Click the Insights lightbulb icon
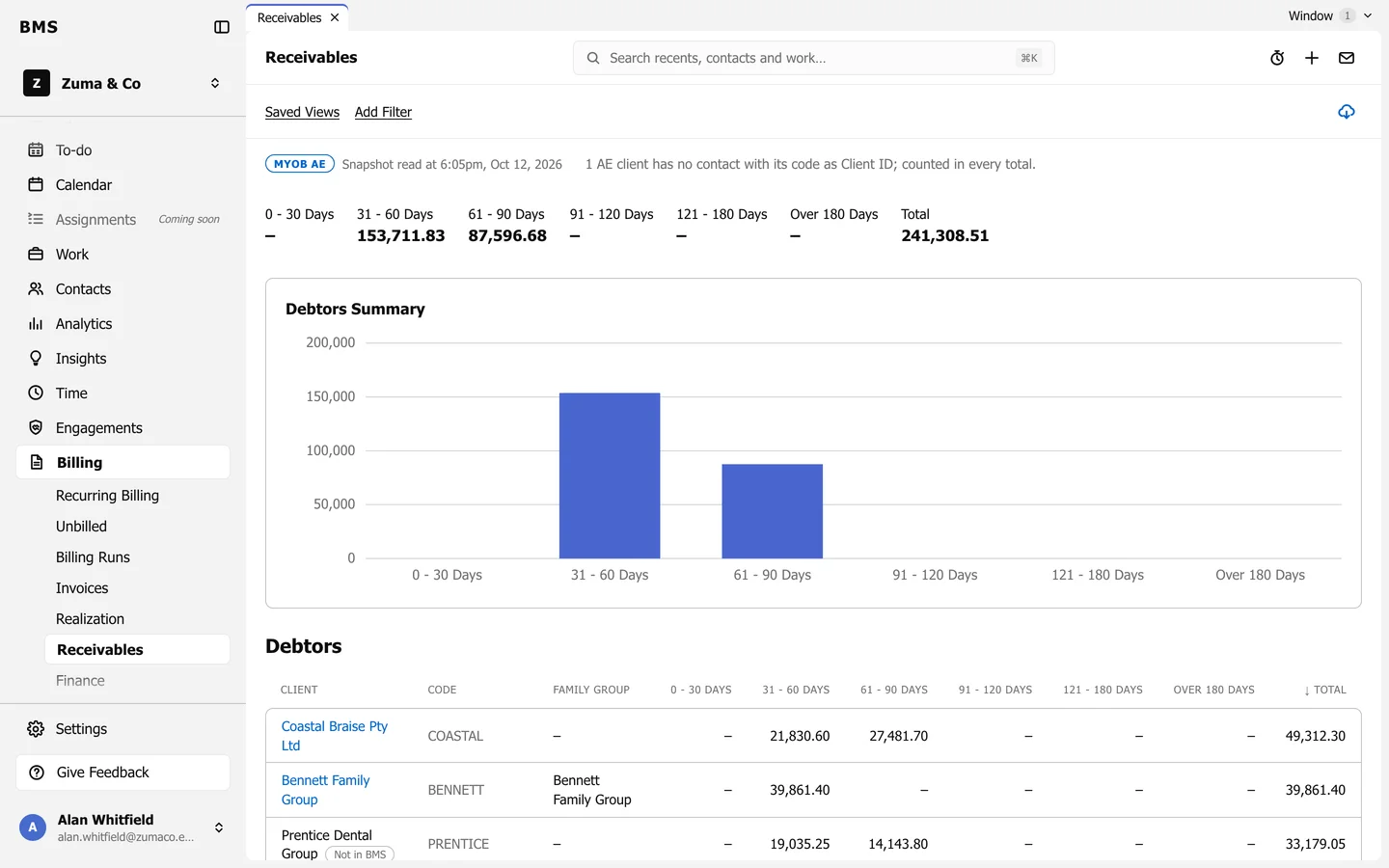1389x868 pixels. pos(36,359)
